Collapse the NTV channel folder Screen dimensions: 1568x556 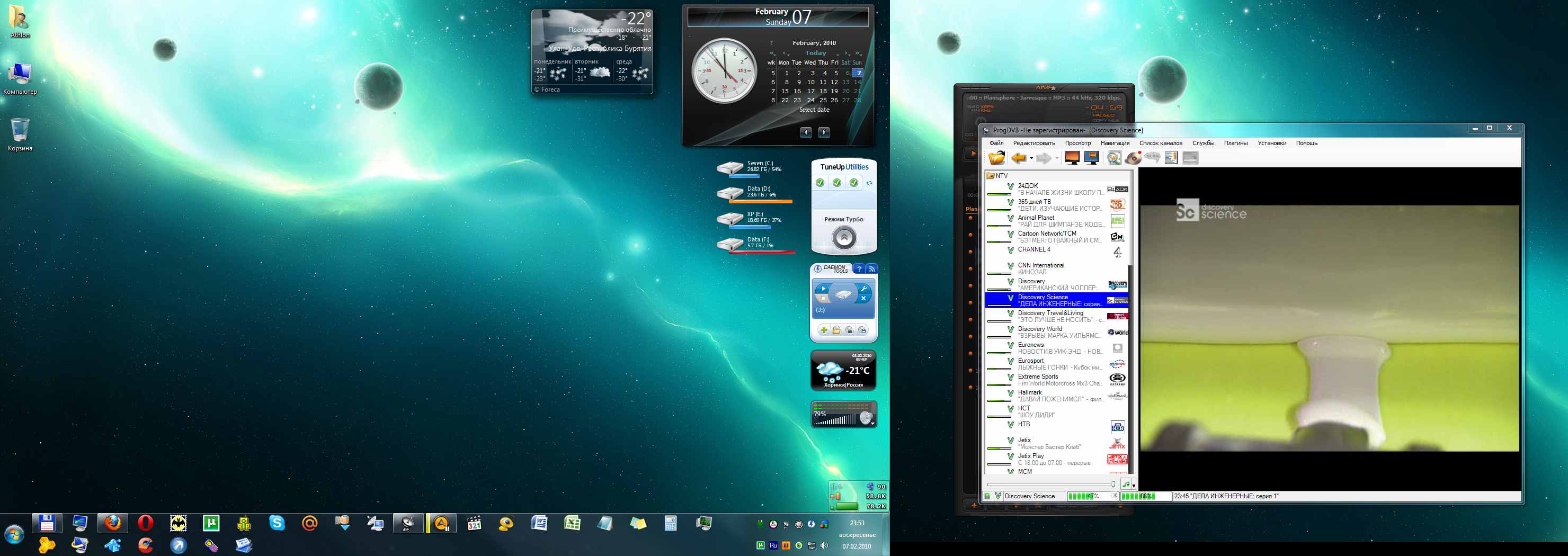991,176
